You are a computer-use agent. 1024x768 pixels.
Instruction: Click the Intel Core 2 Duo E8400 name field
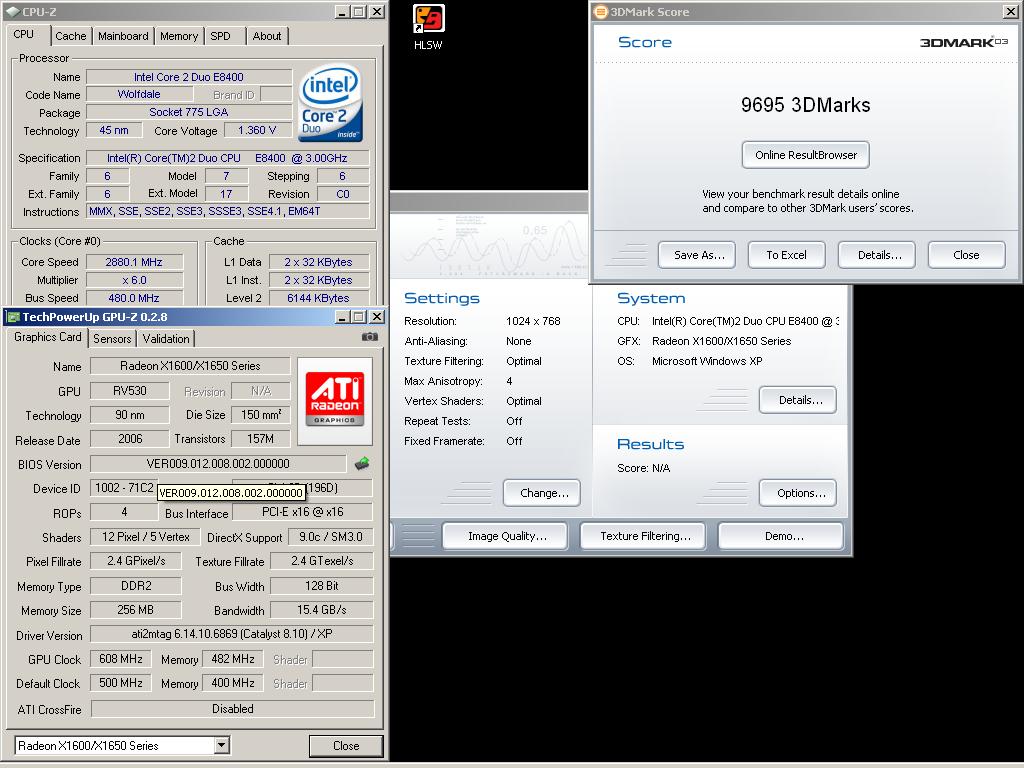(x=189, y=77)
